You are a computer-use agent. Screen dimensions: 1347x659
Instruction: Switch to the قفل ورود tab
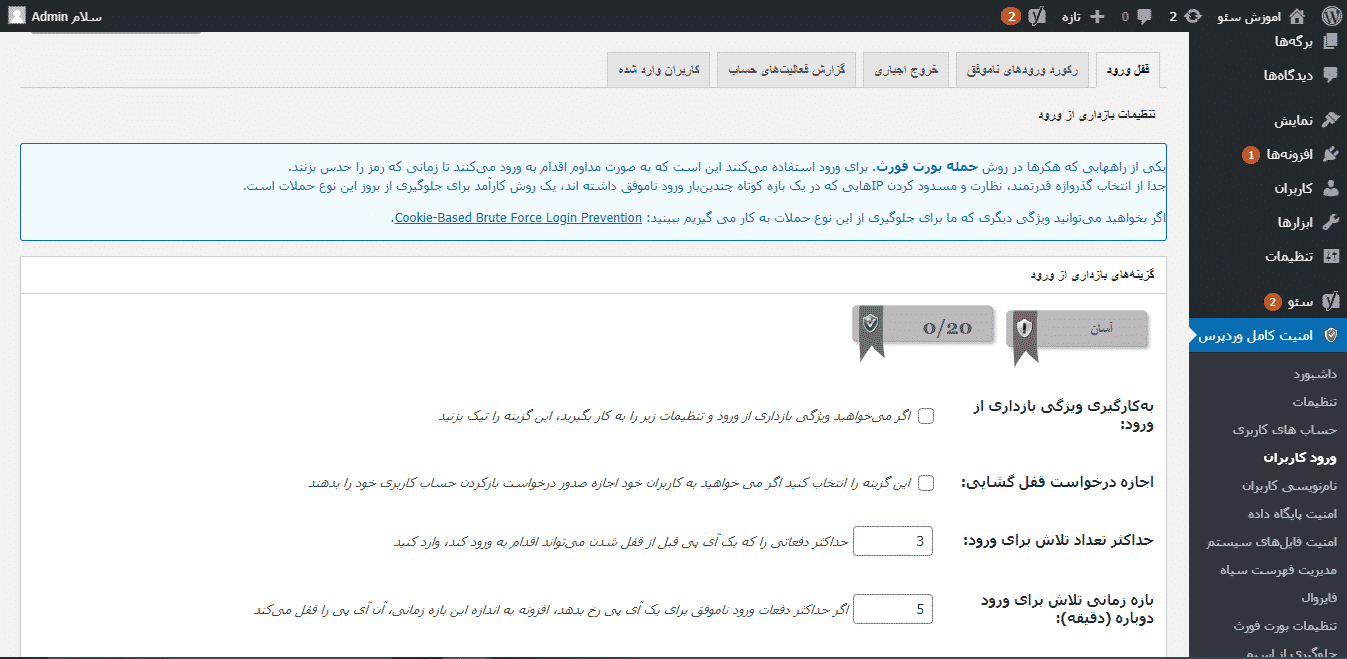point(1128,70)
